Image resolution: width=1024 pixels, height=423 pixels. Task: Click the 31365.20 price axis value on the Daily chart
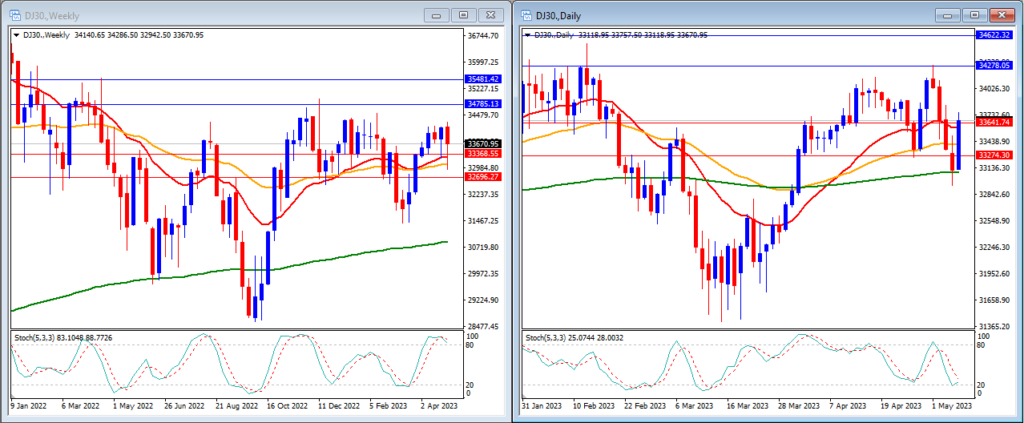point(994,326)
